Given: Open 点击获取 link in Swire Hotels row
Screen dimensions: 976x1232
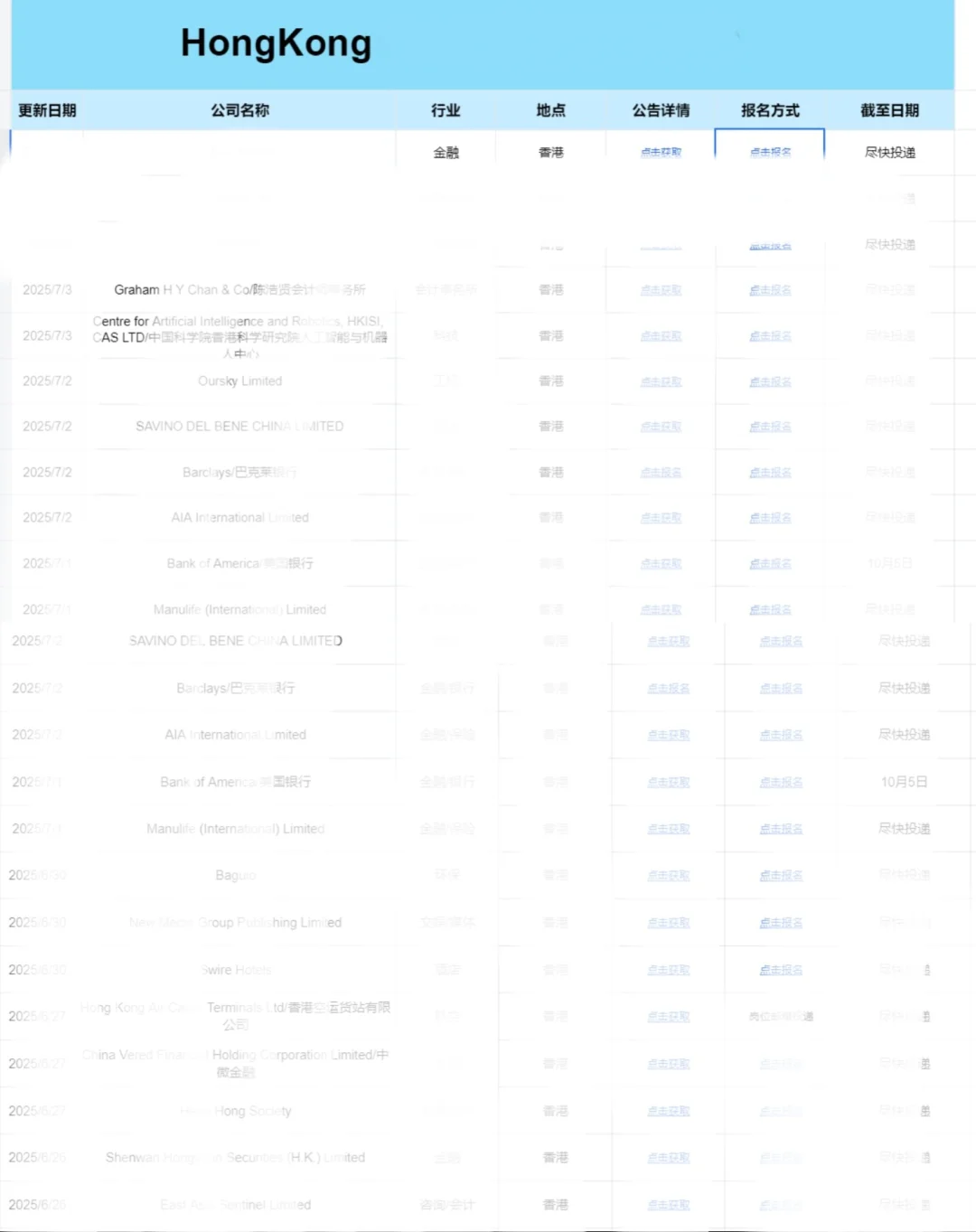Looking at the screenshot, I should (x=669, y=970).
